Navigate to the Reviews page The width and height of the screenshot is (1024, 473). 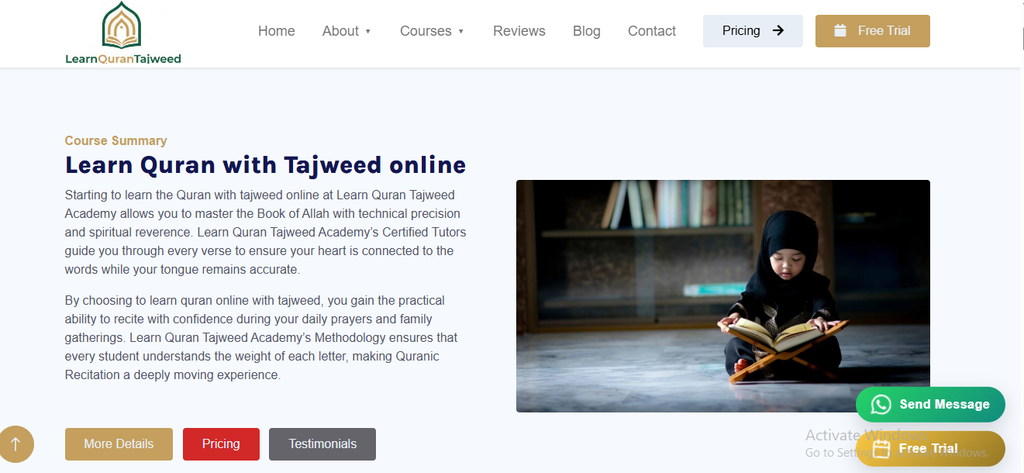pyautogui.click(x=519, y=31)
